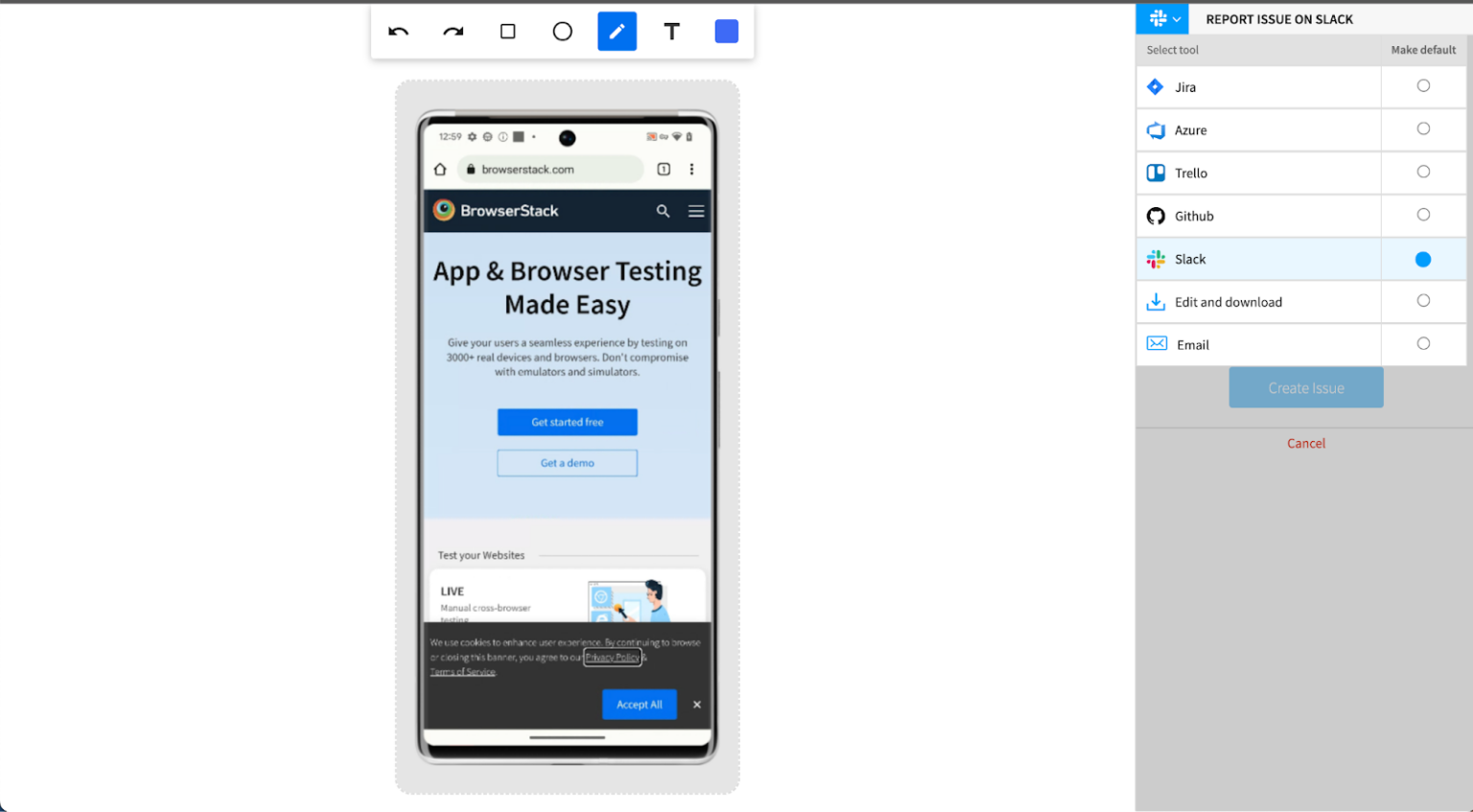
Task: Click the captured device screenshot canvas
Action: point(567,436)
